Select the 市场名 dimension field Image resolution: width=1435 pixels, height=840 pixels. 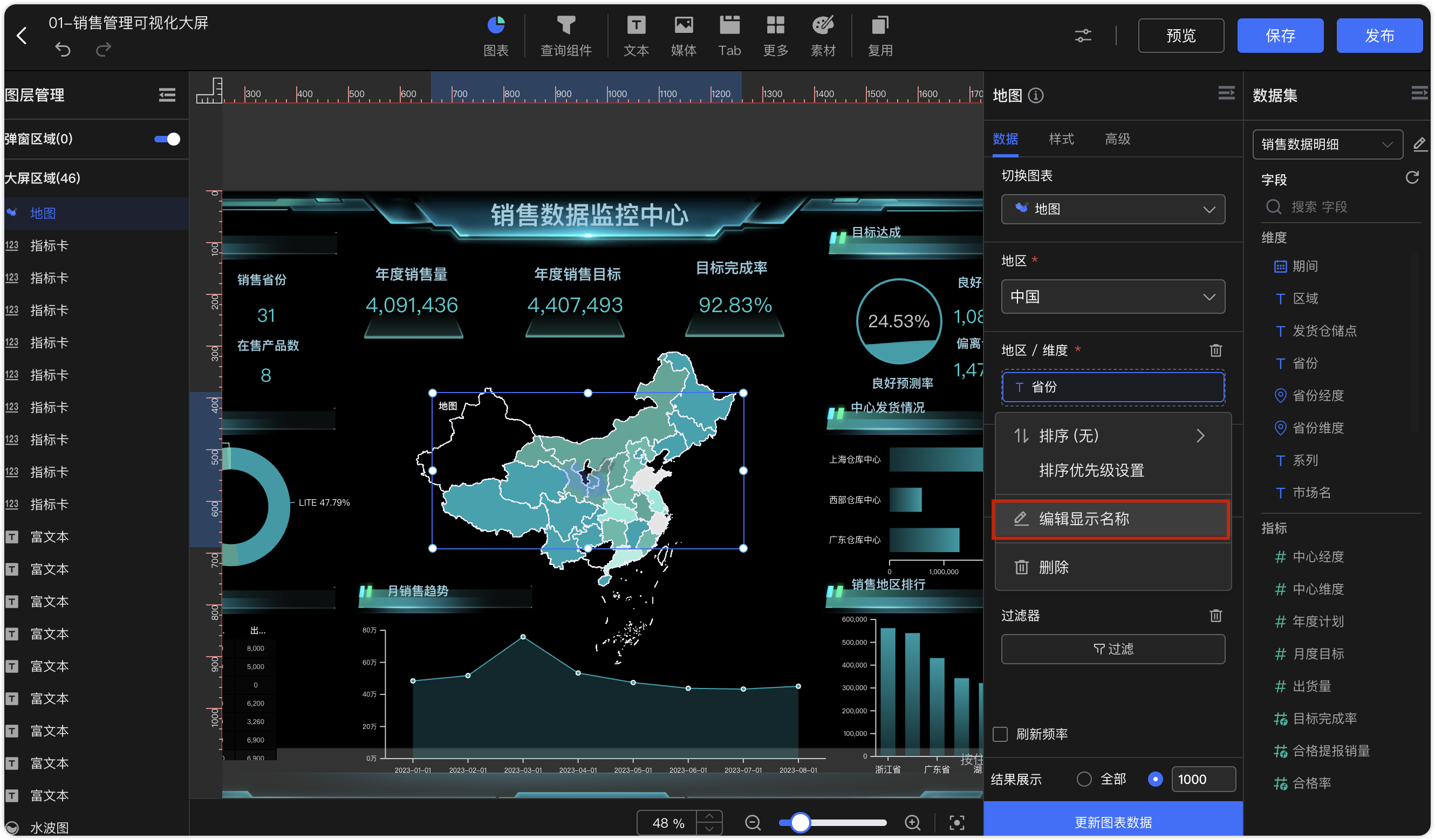click(1311, 492)
